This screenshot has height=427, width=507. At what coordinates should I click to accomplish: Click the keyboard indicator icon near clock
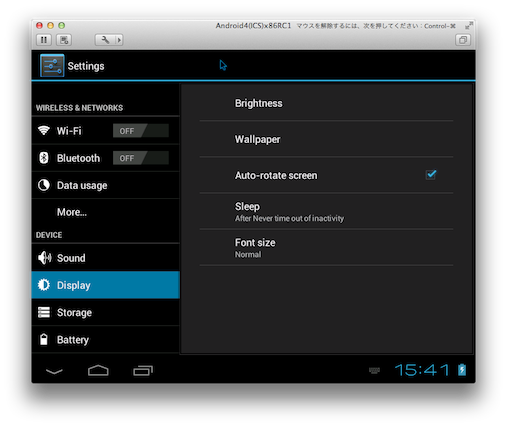click(374, 370)
